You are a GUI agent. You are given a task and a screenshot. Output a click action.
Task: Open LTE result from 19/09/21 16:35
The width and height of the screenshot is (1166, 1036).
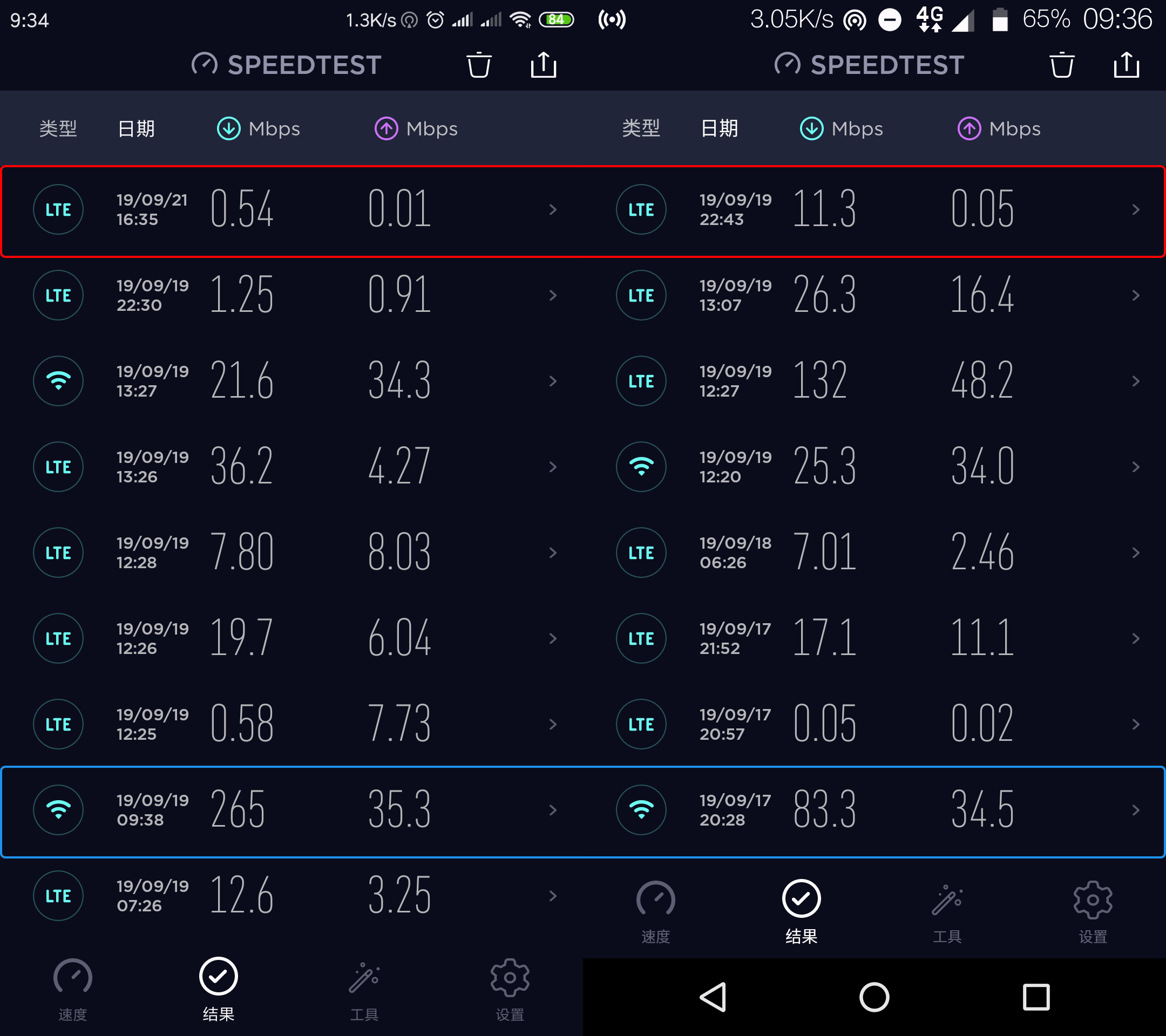click(x=291, y=210)
